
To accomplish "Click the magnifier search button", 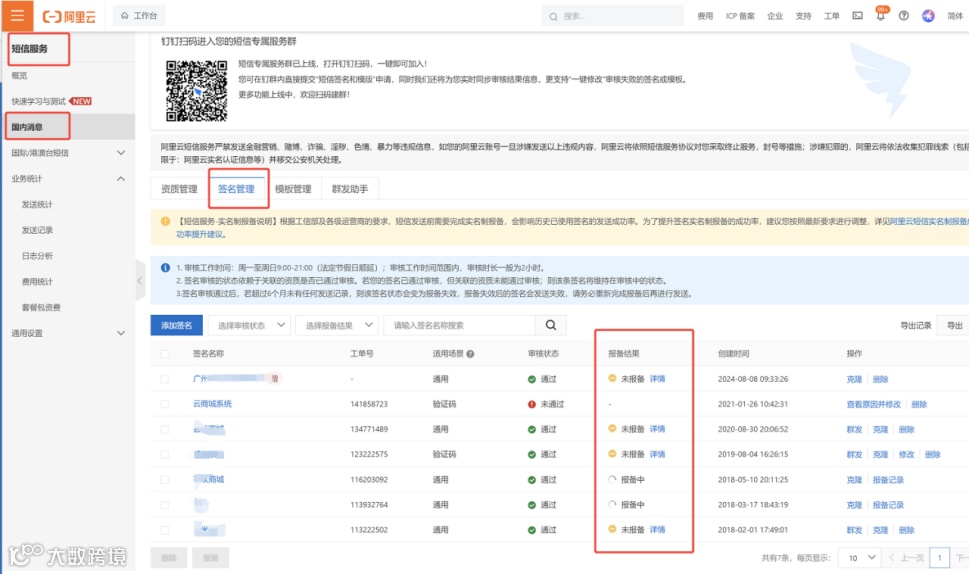I will (x=551, y=326).
